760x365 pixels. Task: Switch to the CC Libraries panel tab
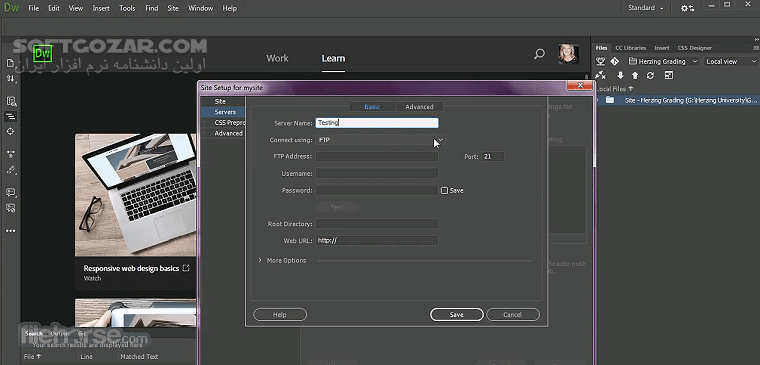point(631,48)
